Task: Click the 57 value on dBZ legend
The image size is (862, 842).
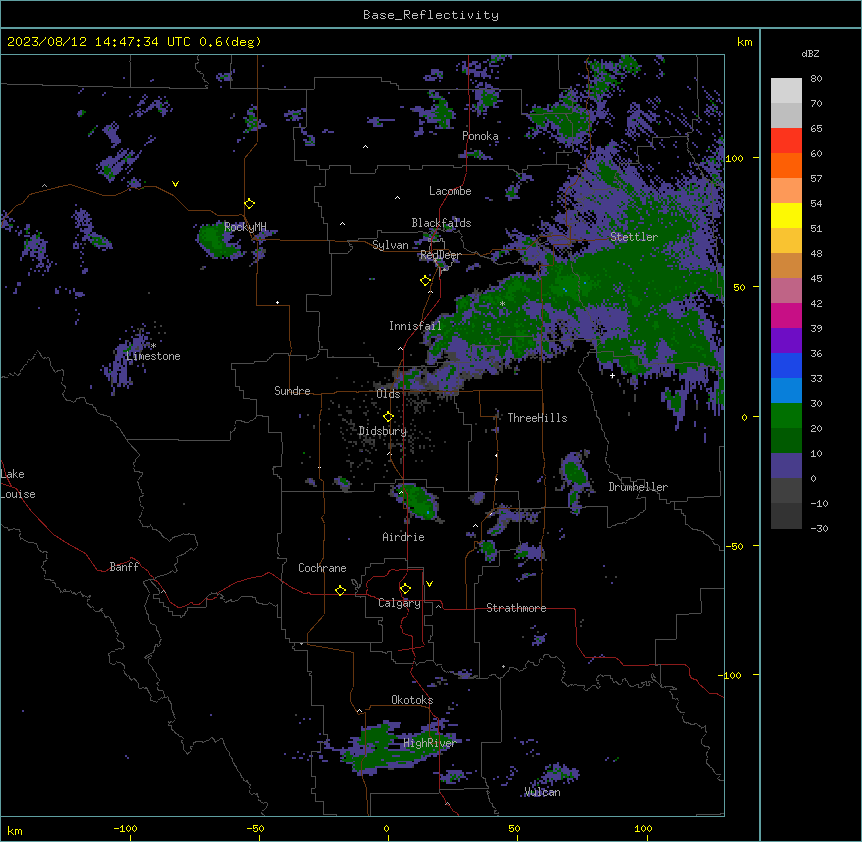Action: [816, 179]
